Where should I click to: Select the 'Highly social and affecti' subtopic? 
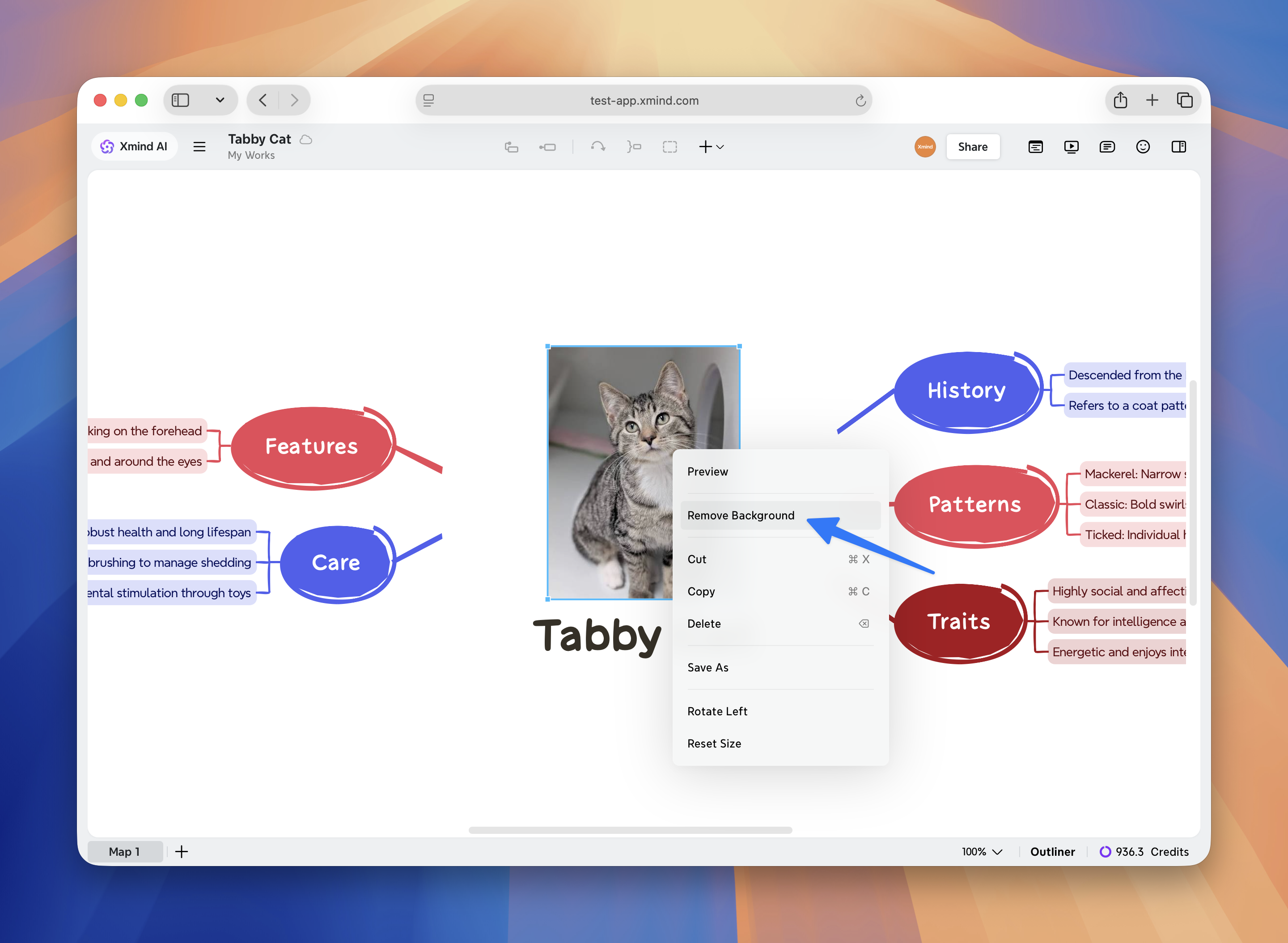click(1117, 591)
